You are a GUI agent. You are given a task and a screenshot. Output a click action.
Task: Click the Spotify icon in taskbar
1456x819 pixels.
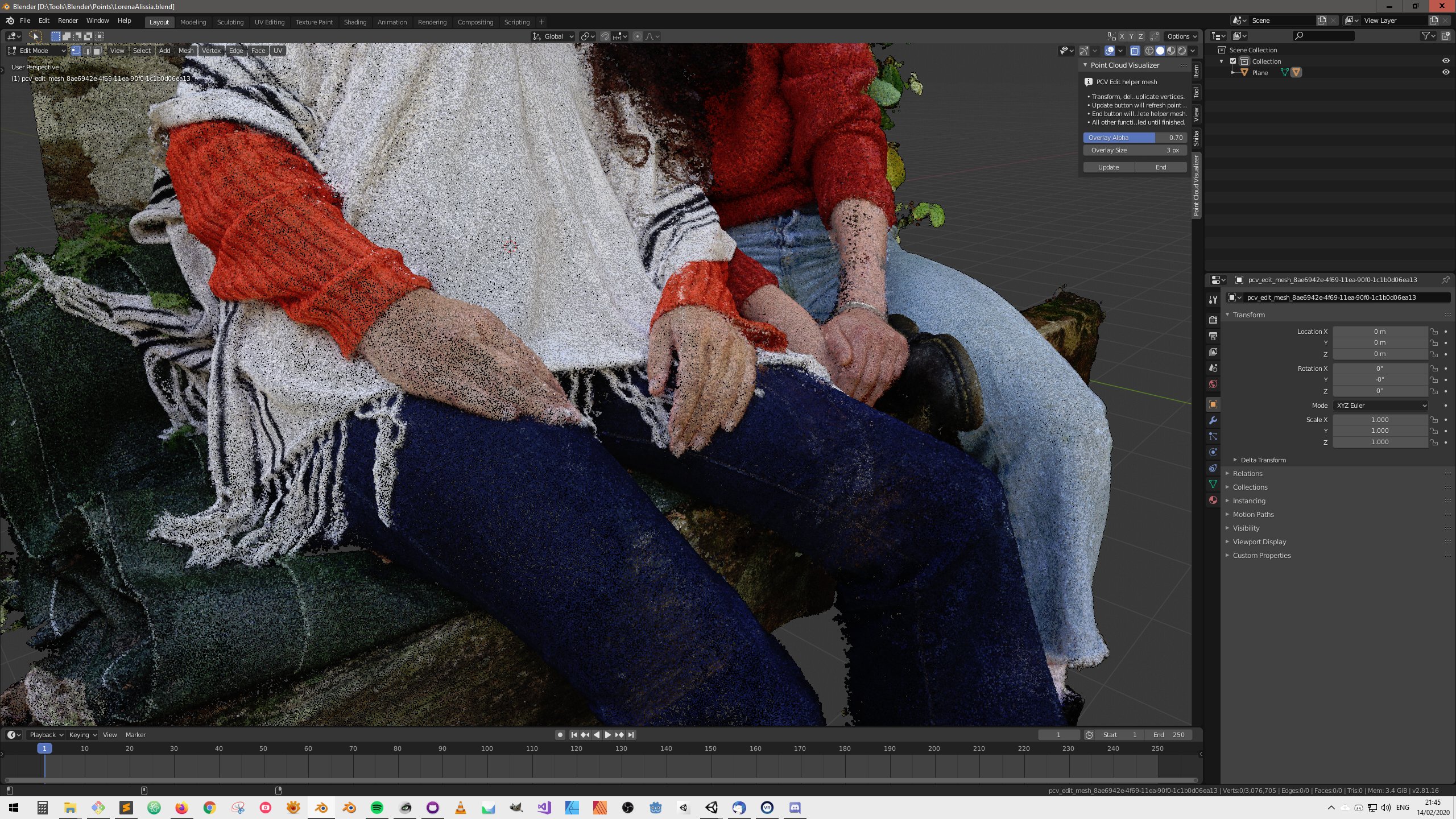tap(377, 808)
